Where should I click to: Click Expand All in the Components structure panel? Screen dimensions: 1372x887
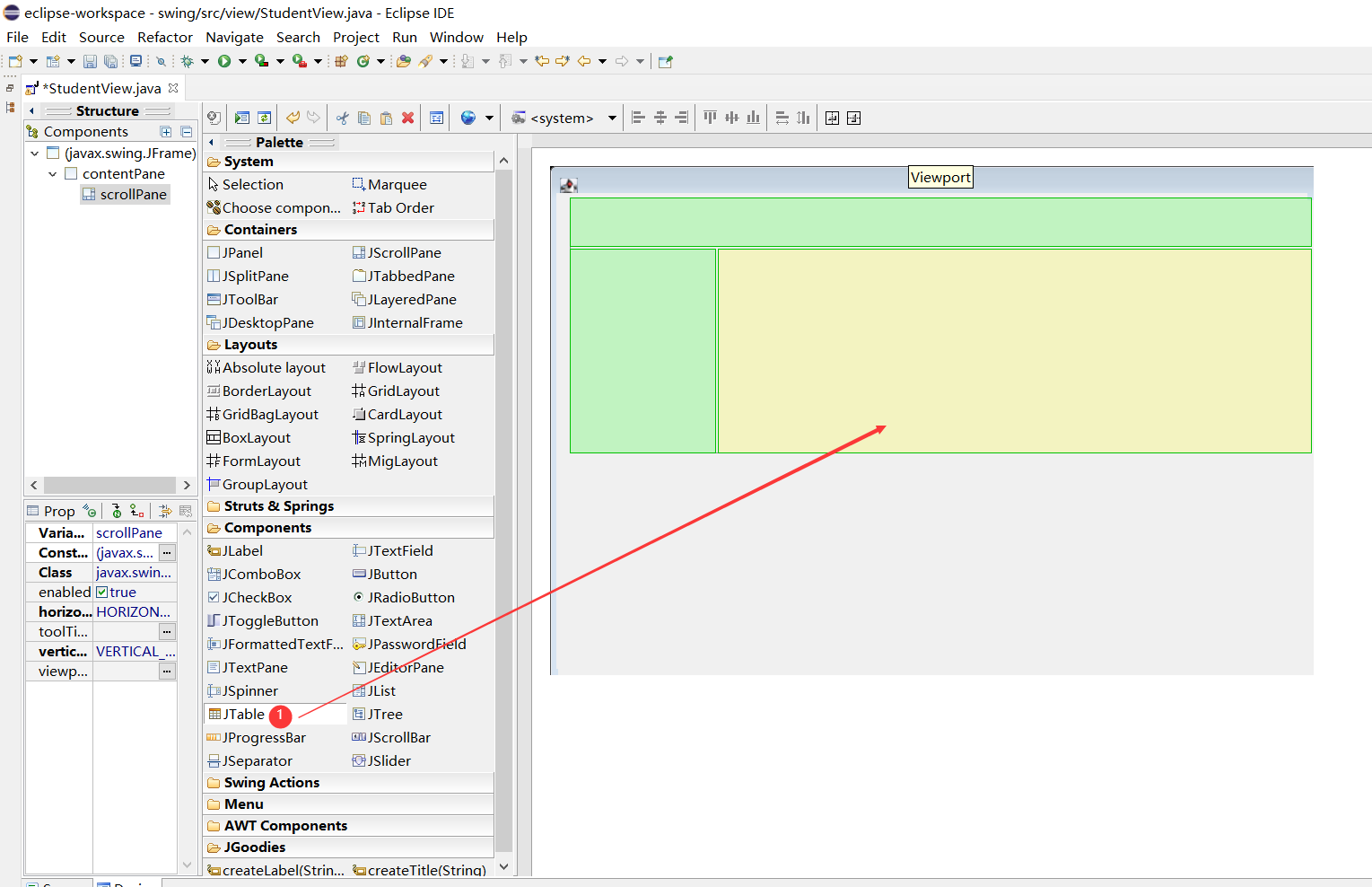pos(166,131)
